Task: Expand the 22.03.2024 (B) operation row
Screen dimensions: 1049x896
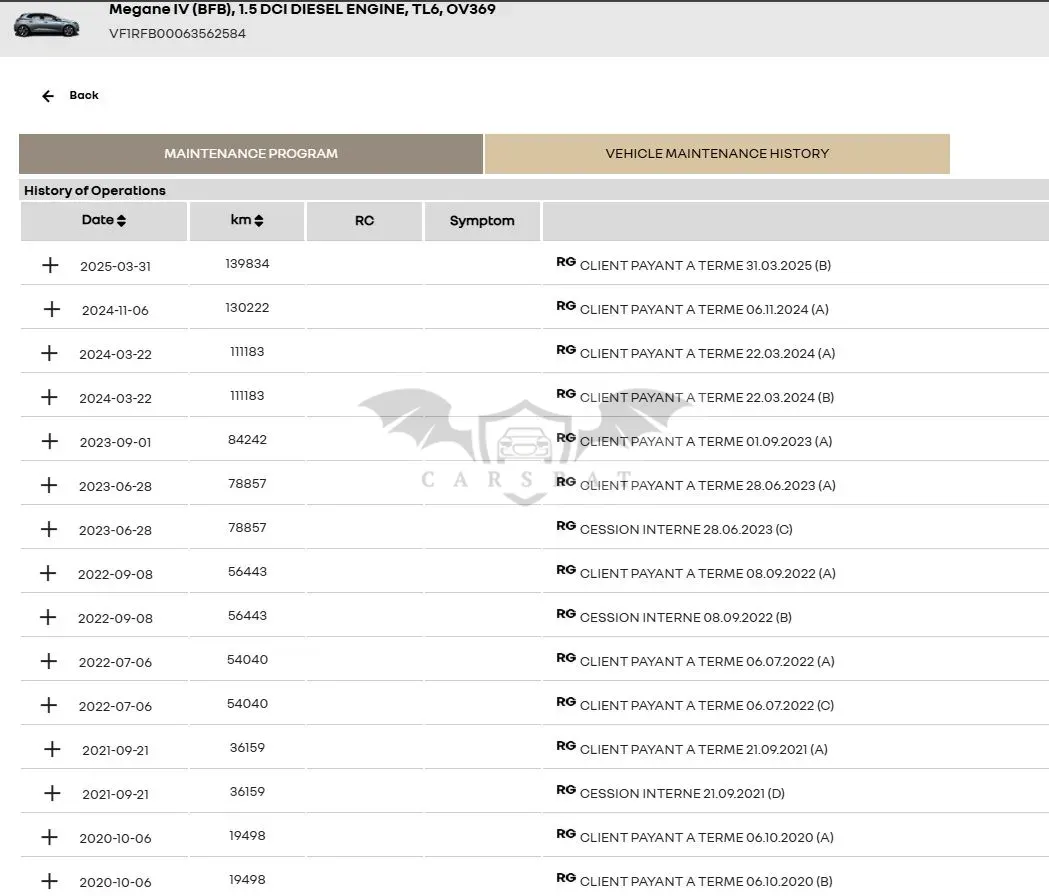Action: pyautogui.click(x=50, y=397)
